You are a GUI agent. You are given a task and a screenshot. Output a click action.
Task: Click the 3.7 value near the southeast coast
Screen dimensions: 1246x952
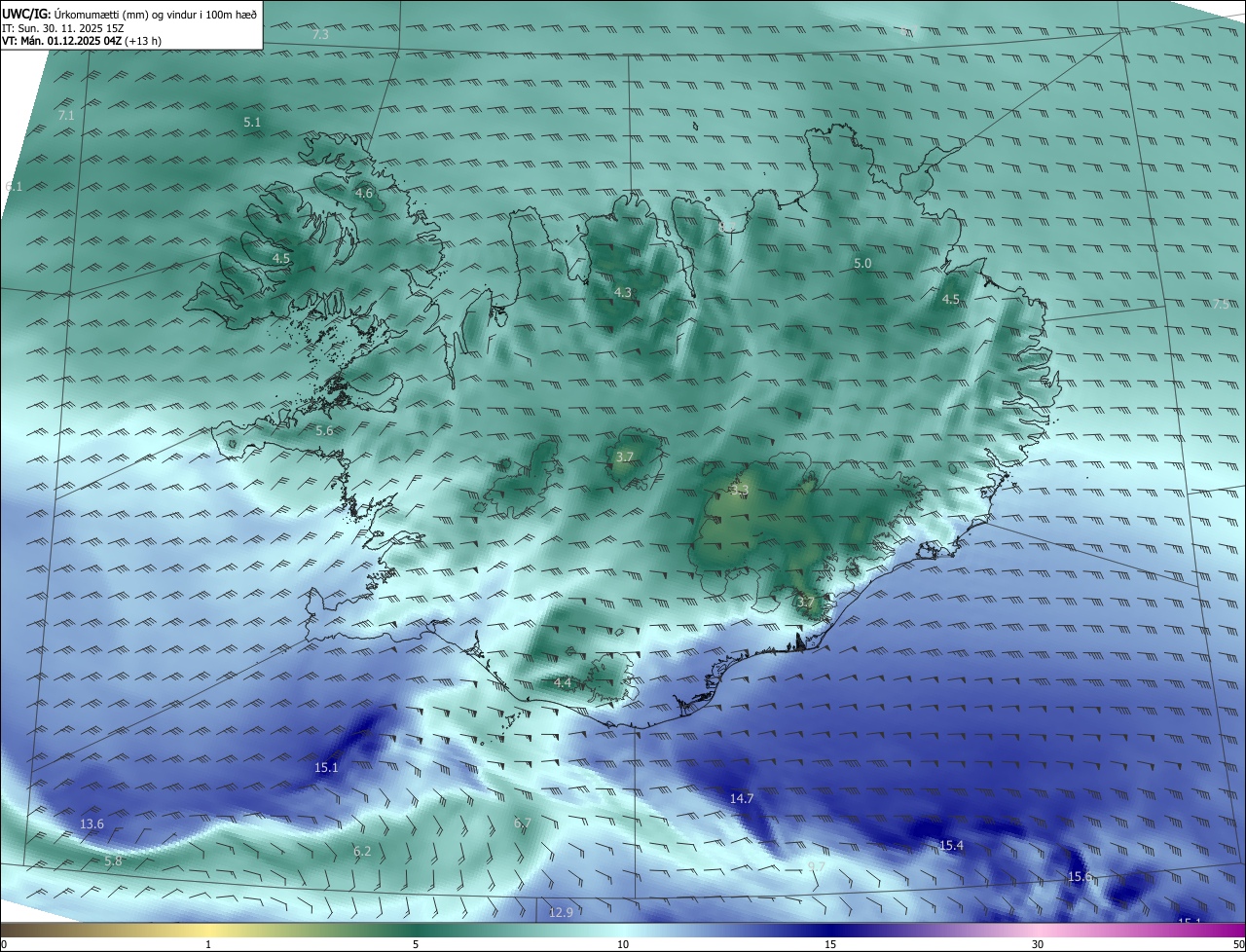coord(805,603)
